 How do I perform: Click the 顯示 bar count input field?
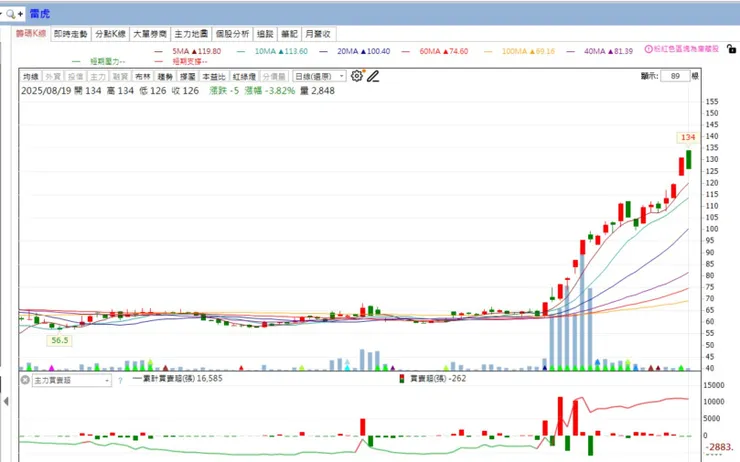coord(675,76)
